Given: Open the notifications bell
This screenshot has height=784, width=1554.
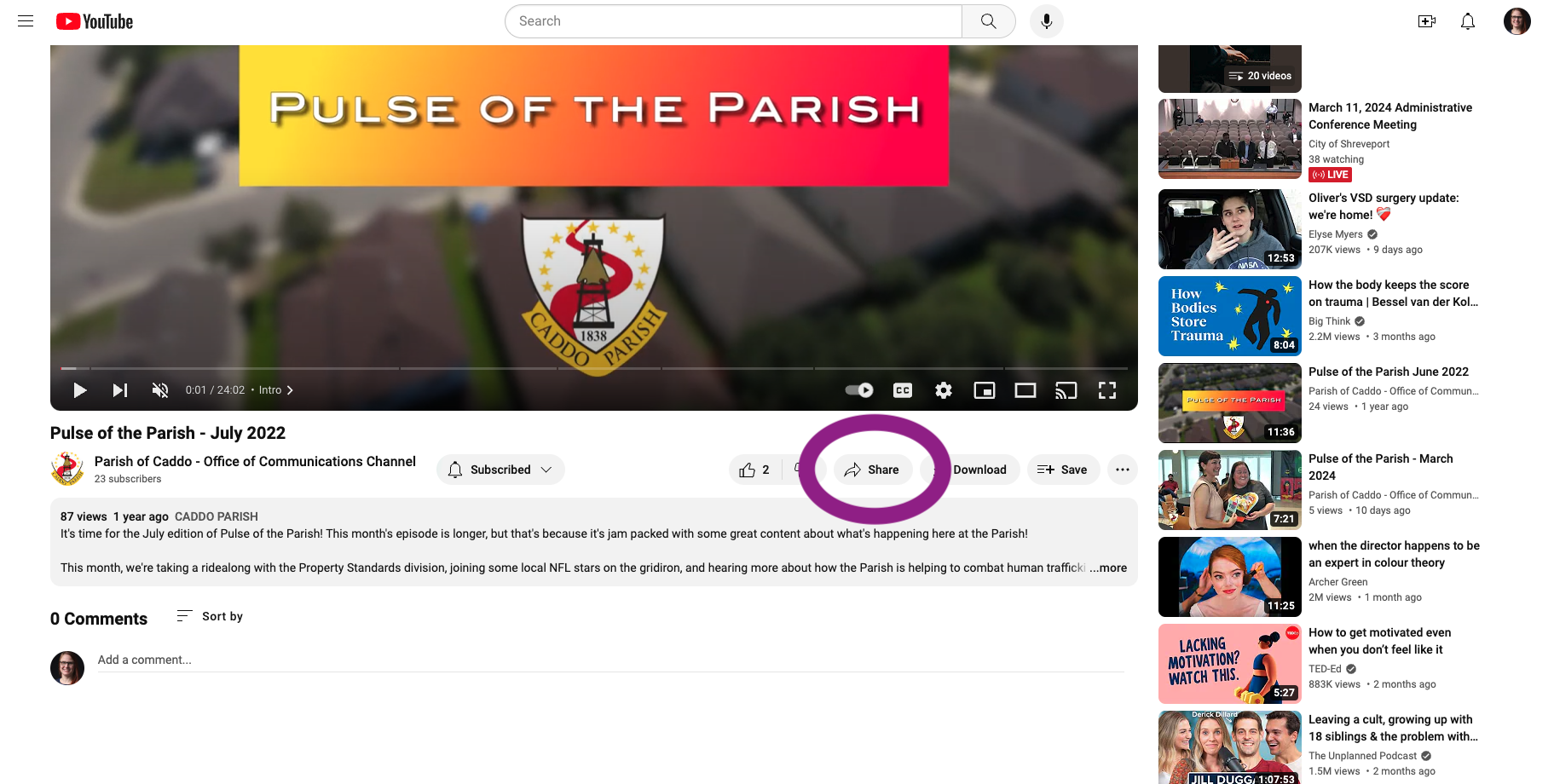Looking at the screenshot, I should pos(1467,21).
